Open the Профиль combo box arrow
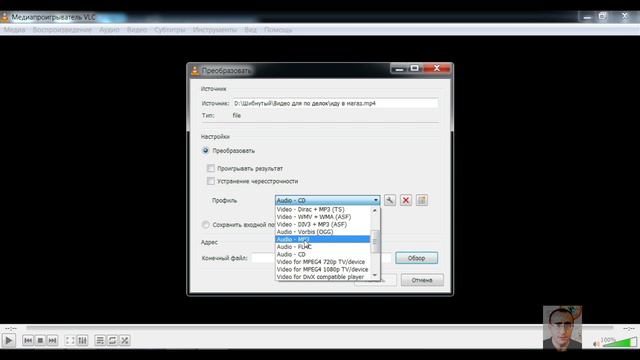The image size is (640, 360). click(x=376, y=200)
